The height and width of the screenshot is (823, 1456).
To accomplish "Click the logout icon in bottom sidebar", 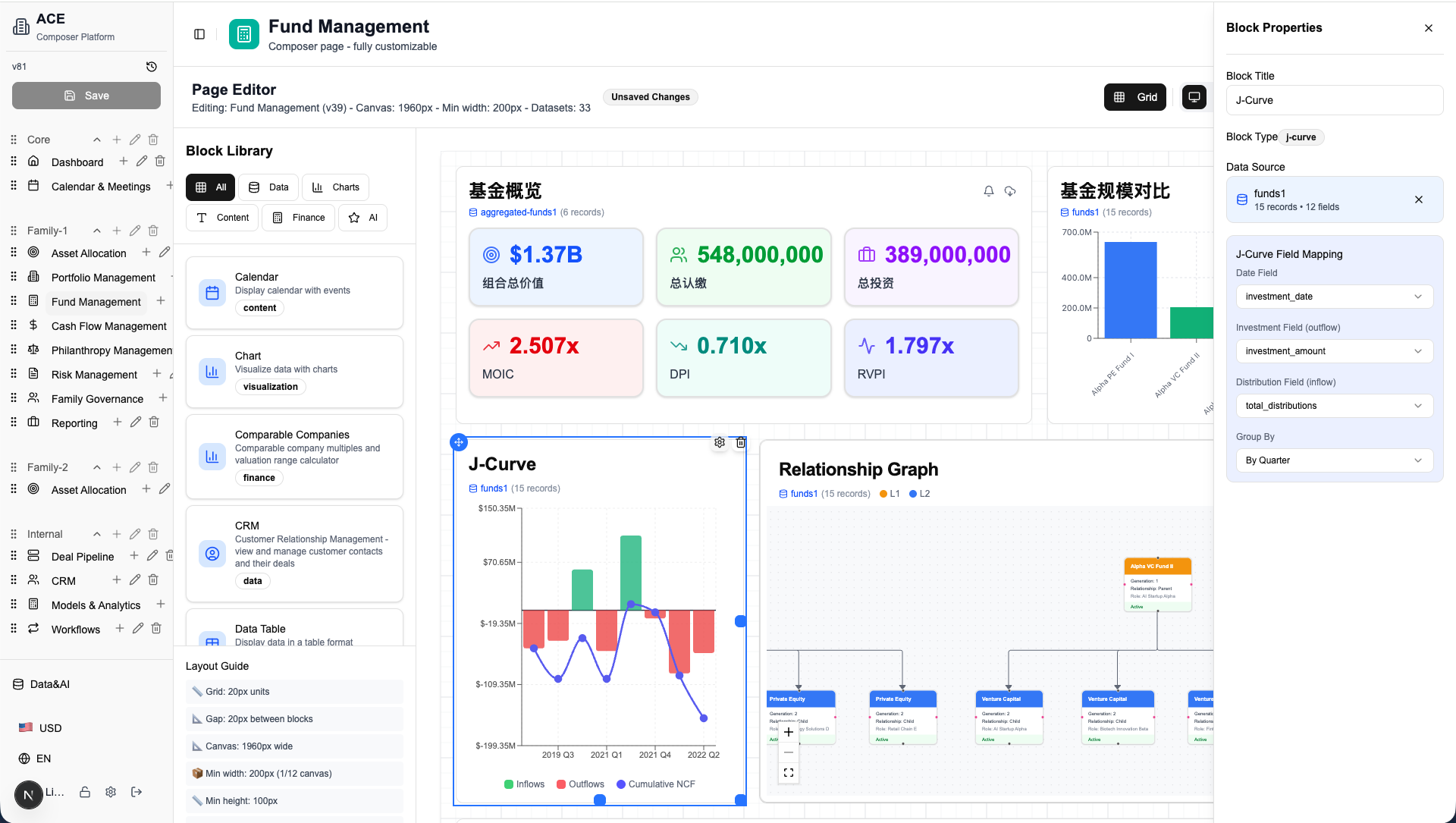I will pyautogui.click(x=136, y=792).
